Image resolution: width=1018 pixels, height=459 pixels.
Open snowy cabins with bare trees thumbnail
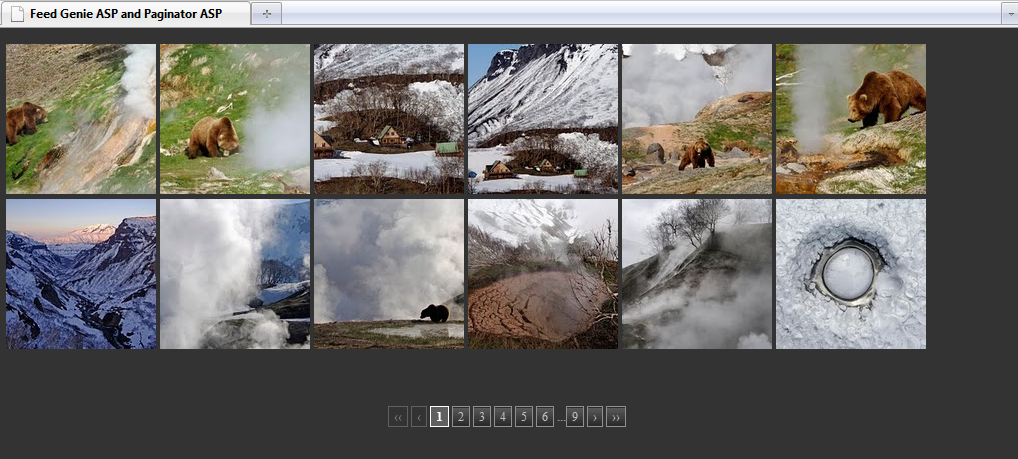click(389, 119)
